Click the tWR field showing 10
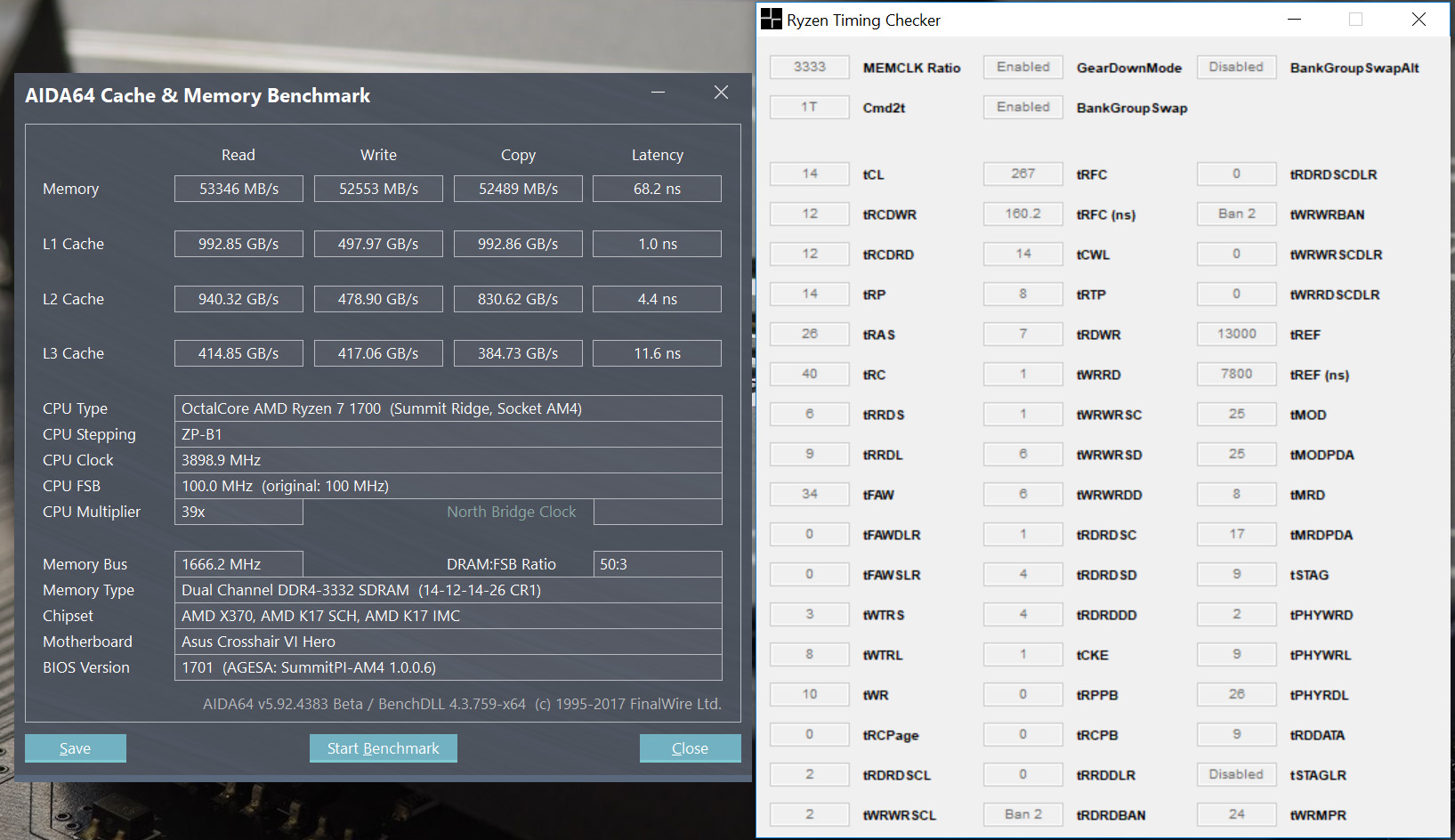The height and width of the screenshot is (840, 1455). [x=810, y=694]
